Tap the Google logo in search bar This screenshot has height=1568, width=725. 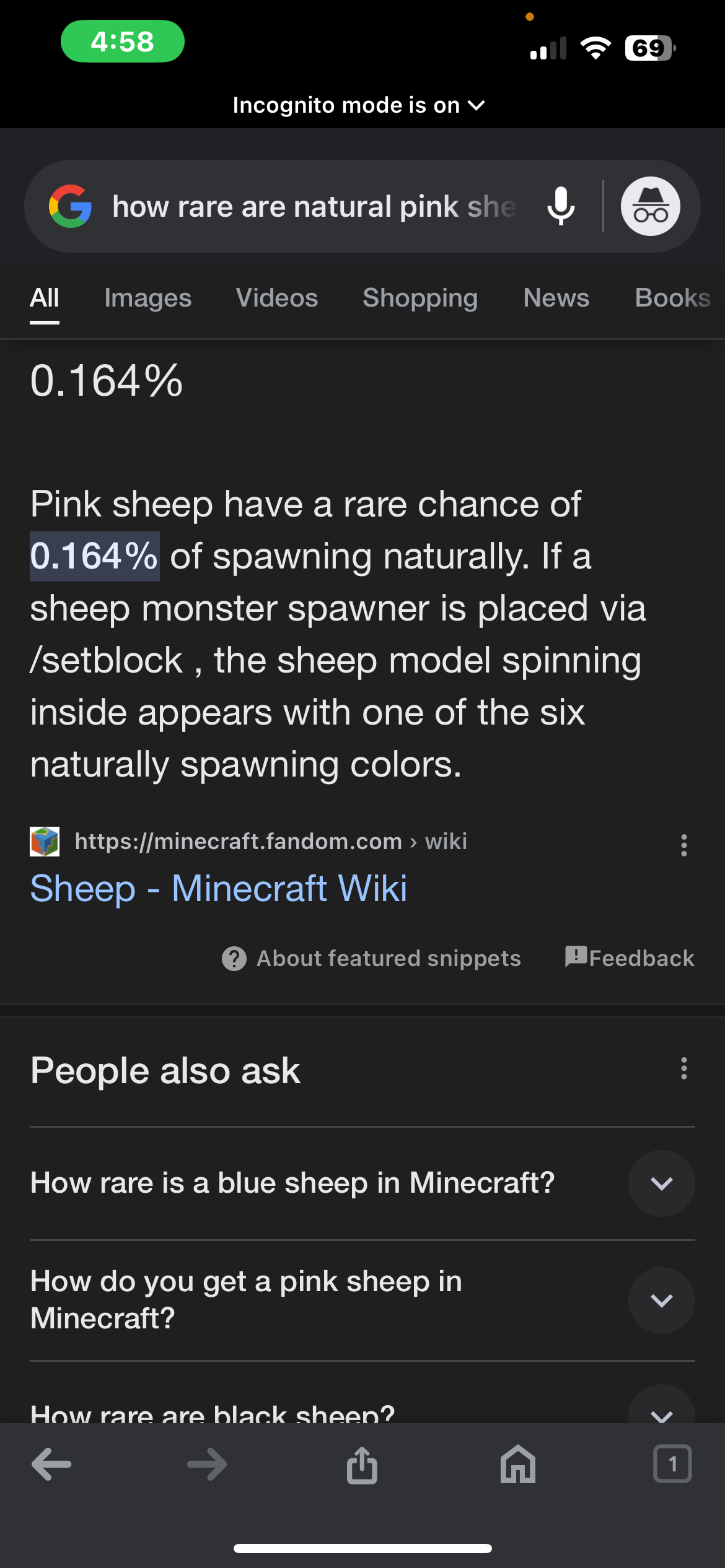coord(71,206)
